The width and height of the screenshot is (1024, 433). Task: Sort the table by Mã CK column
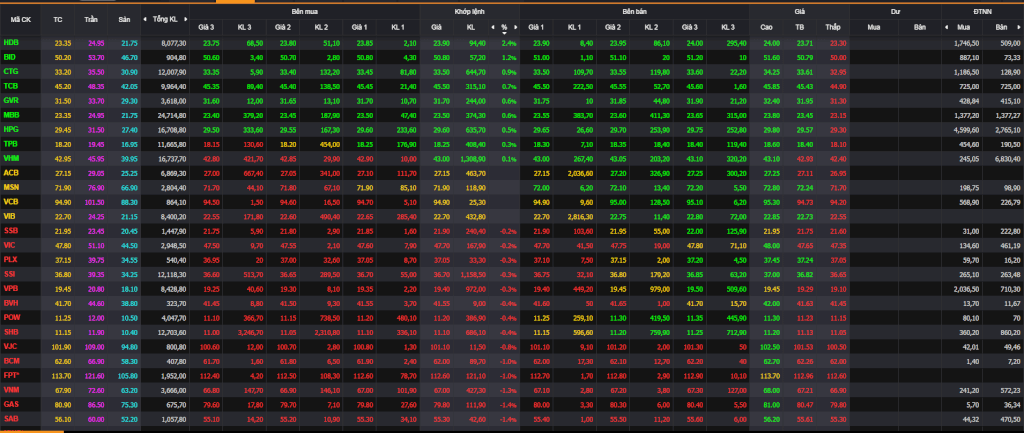pos(20,20)
